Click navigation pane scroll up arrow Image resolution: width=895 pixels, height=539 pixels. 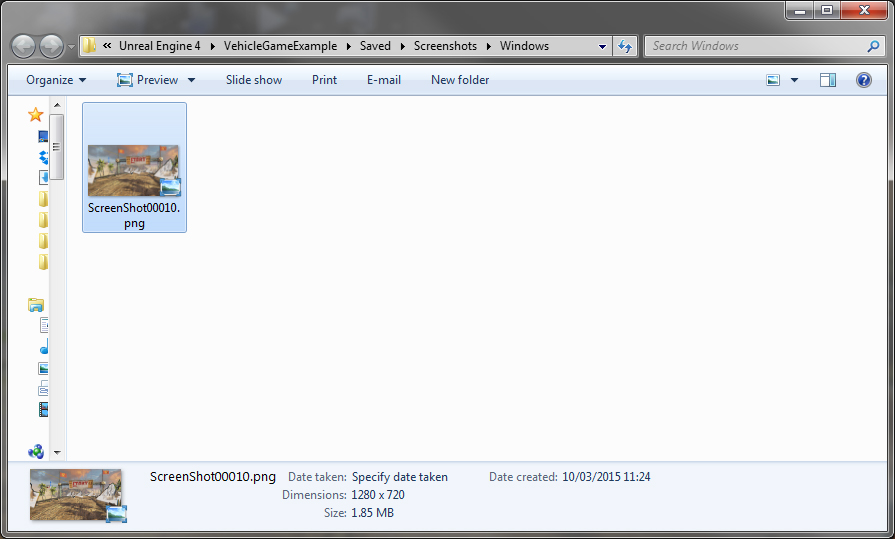pyautogui.click(x=57, y=105)
